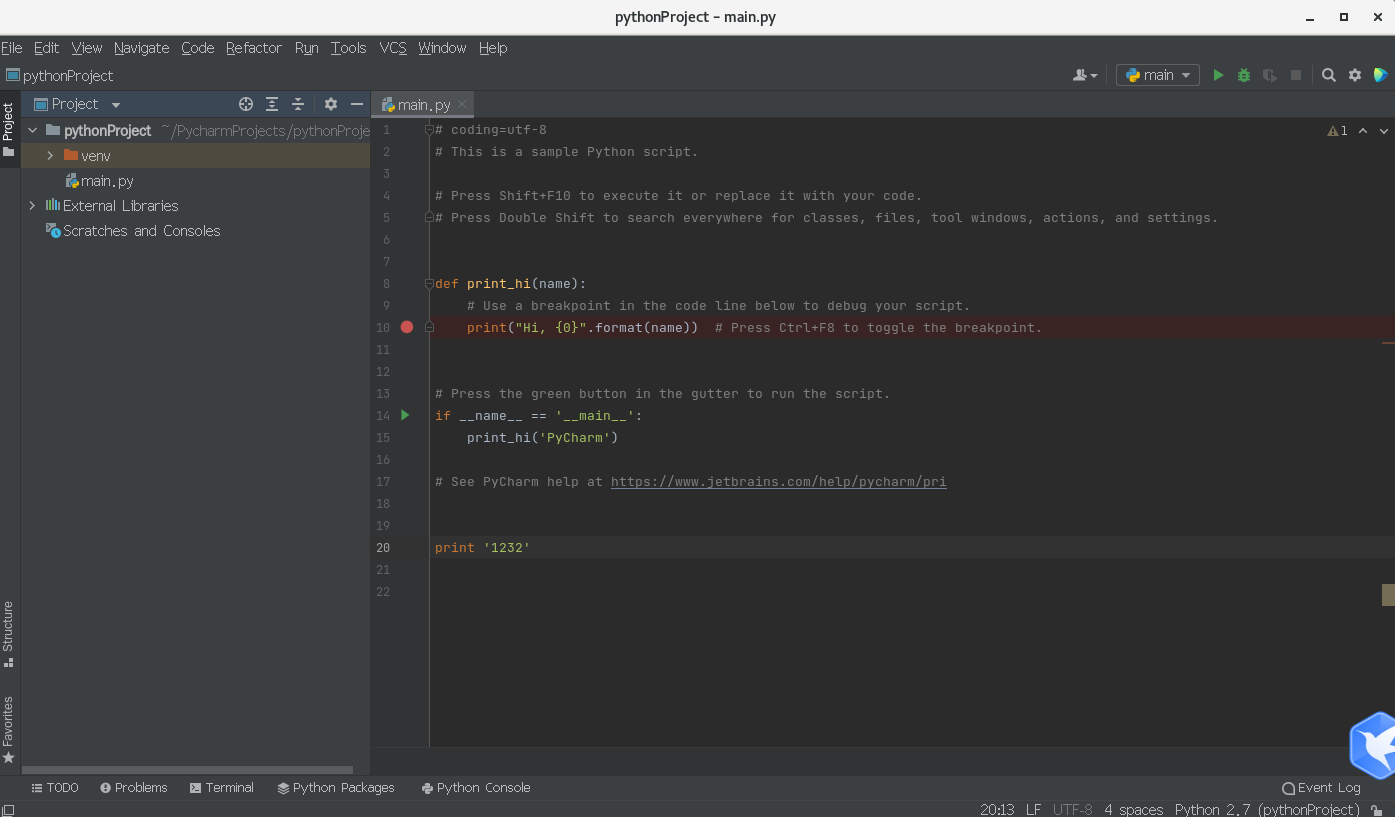The width and height of the screenshot is (1395, 817).
Task: Close the main.py editor tab
Action: coord(462,105)
